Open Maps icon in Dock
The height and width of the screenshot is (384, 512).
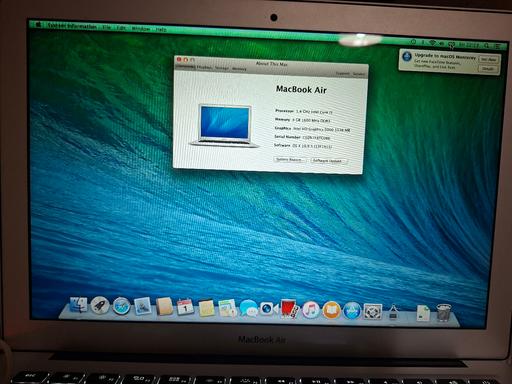click(227, 308)
